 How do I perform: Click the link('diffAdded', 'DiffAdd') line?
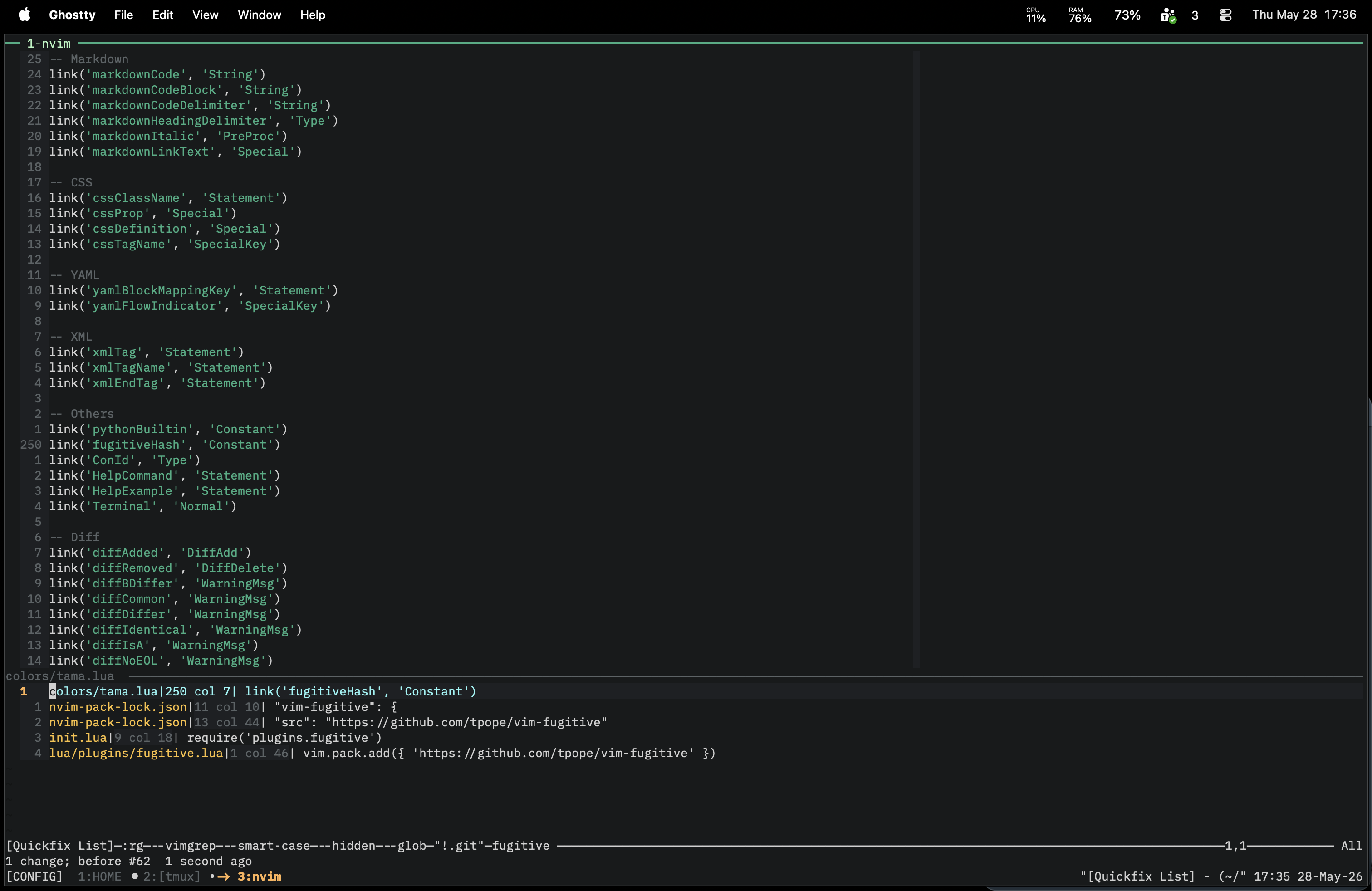coord(150,553)
